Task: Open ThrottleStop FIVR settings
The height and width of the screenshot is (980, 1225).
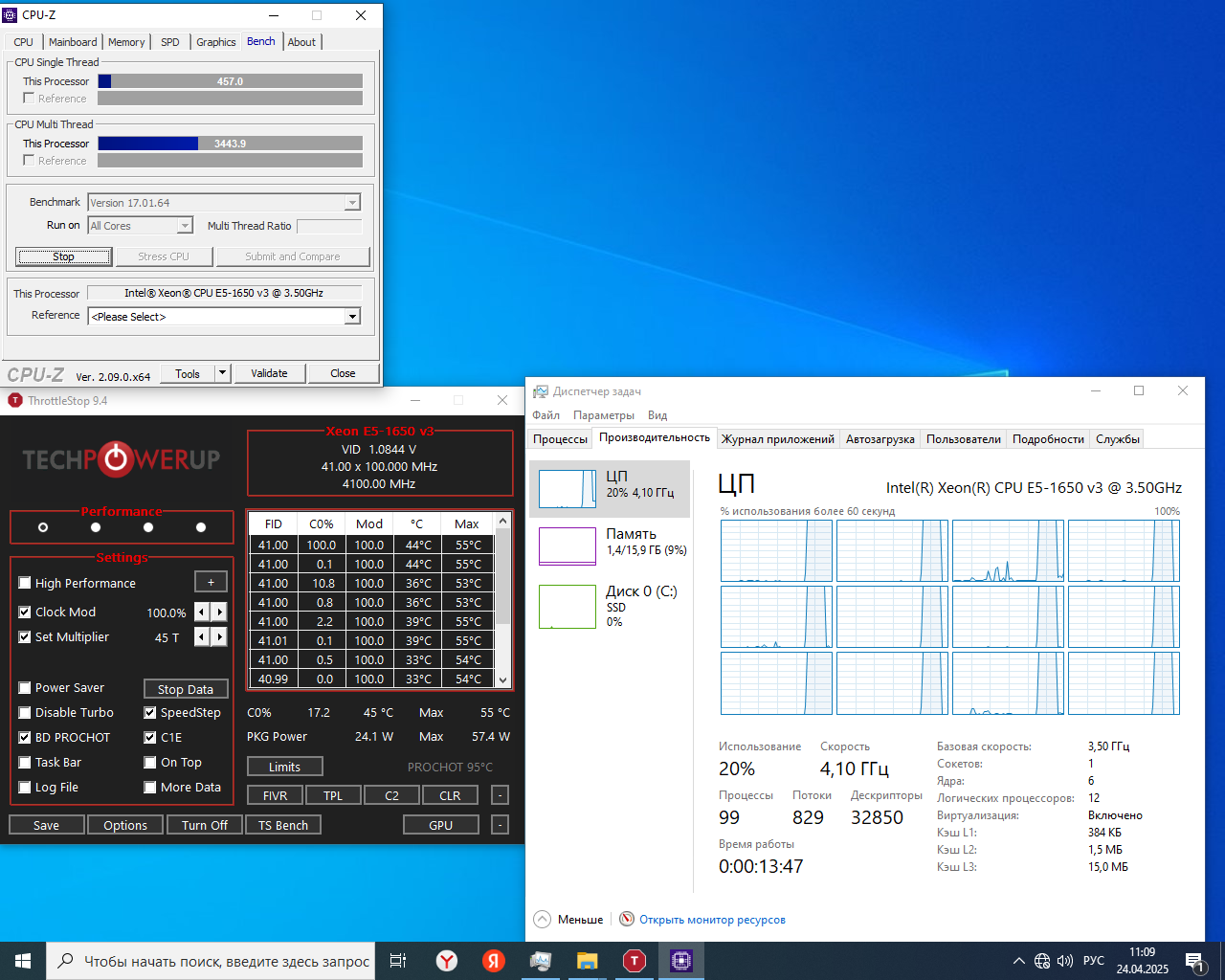Action: click(275, 795)
